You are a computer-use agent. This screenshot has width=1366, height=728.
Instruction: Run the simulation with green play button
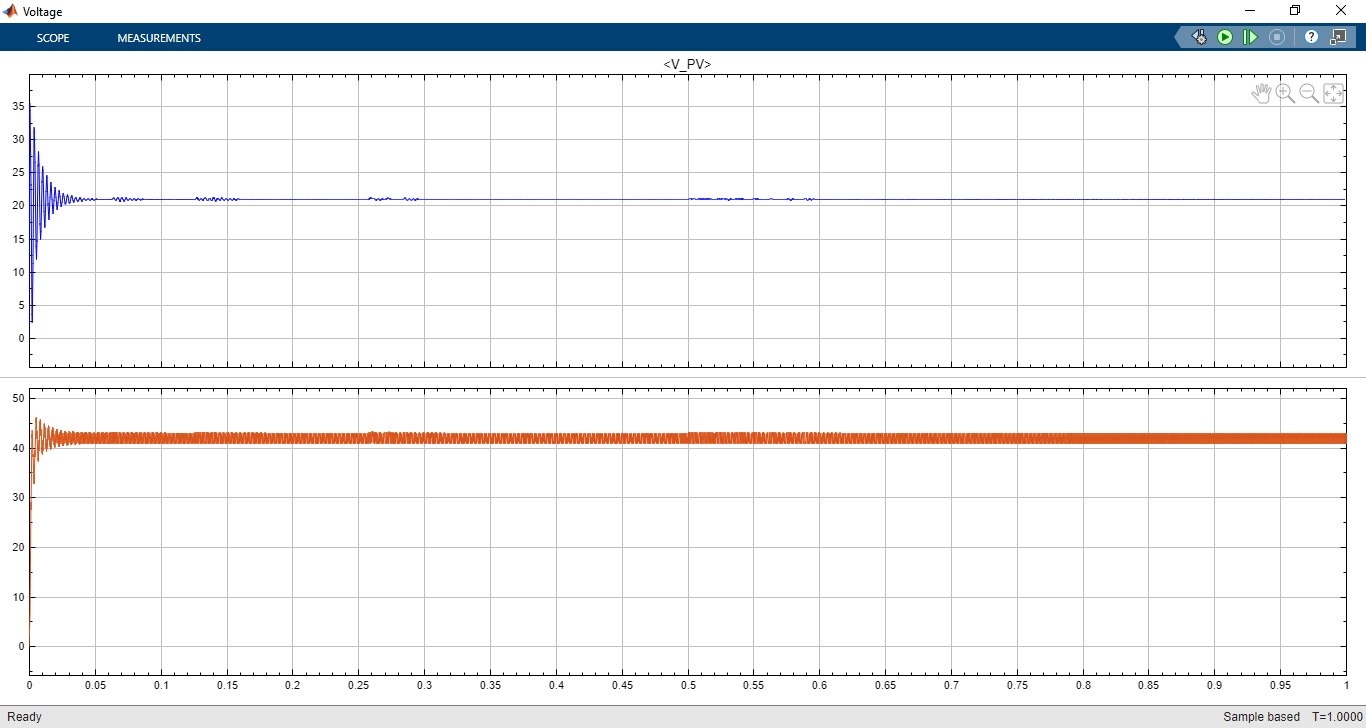(x=1225, y=37)
